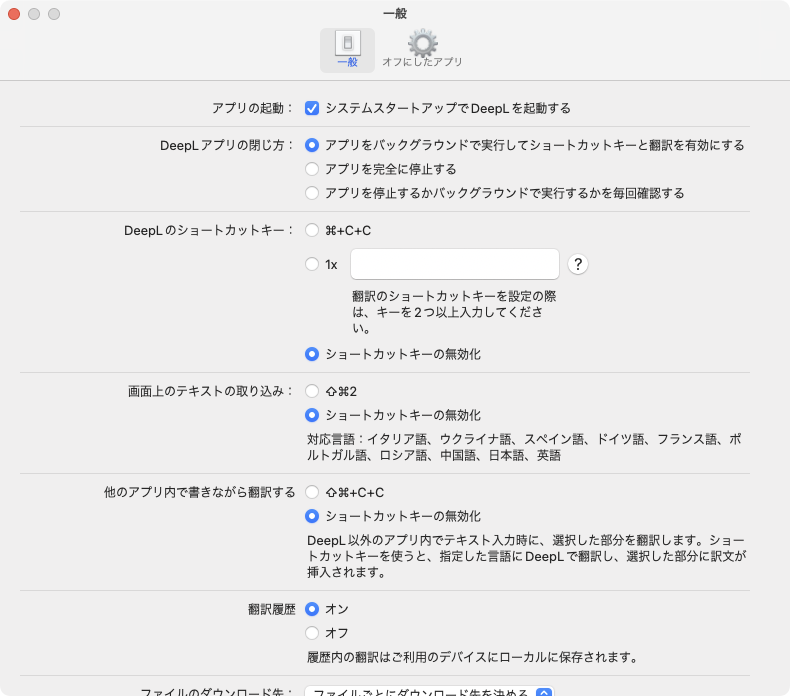Choose the ⇧⌘+C+C write-while-translating shortcut
The width and height of the screenshot is (790, 696).
point(312,492)
